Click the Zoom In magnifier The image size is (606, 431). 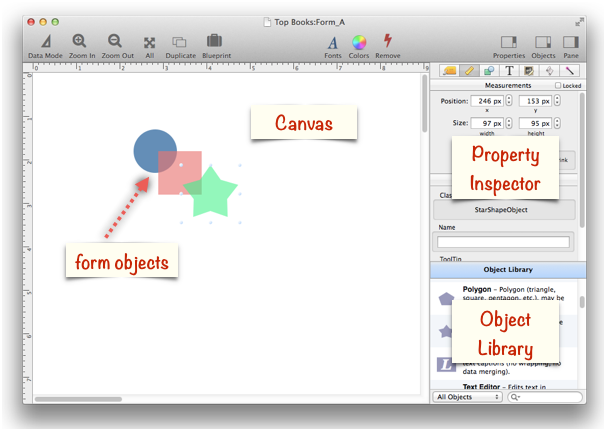(79, 41)
